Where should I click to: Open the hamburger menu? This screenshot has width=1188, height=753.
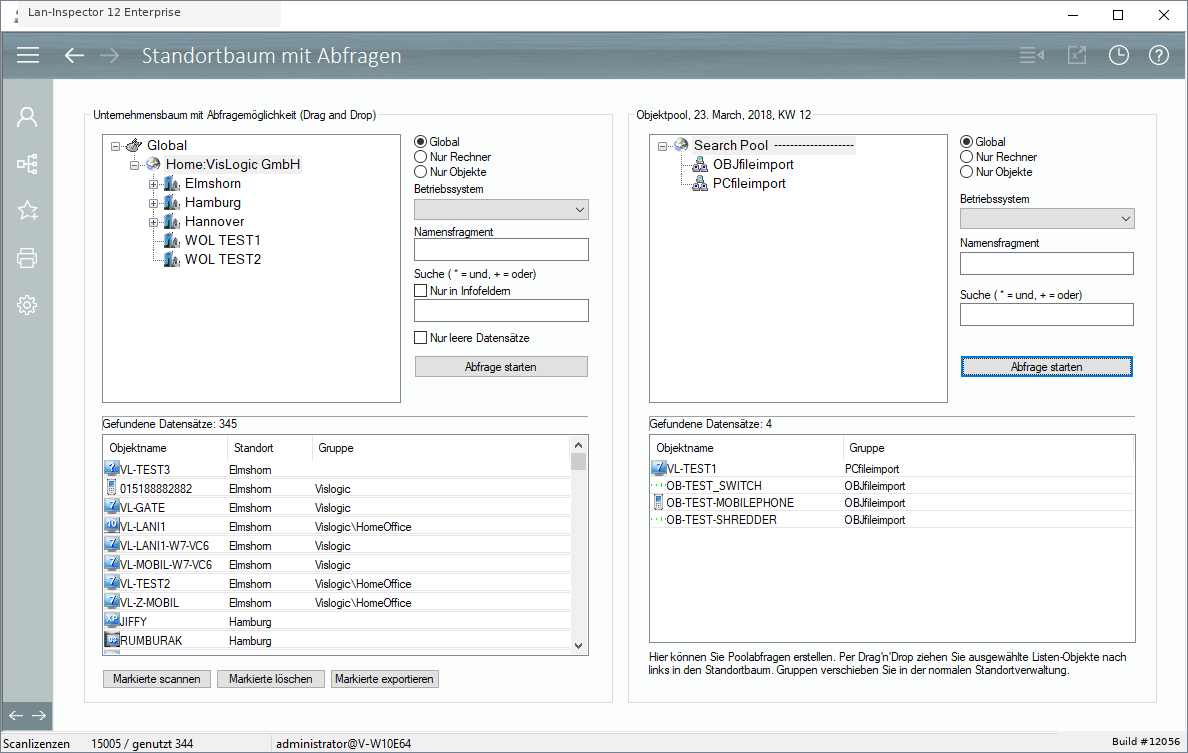click(x=28, y=55)
